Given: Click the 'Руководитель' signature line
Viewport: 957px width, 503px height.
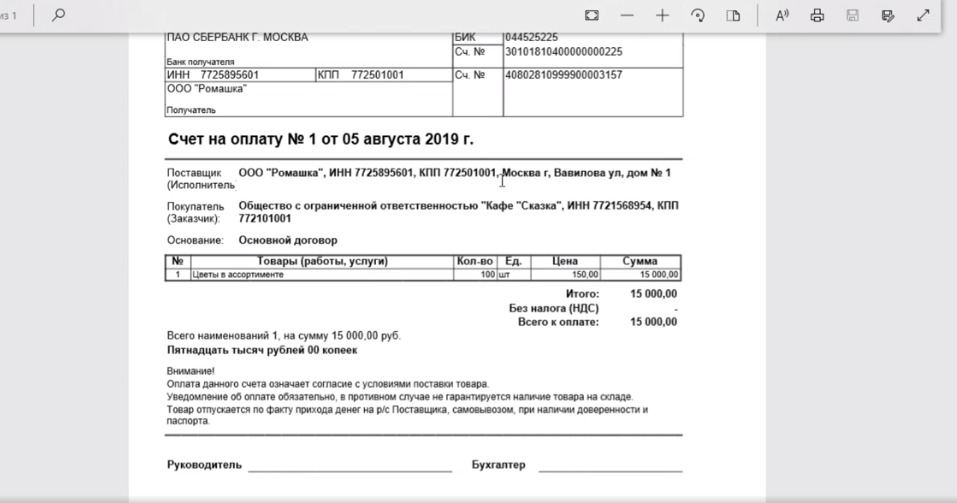Looking at the screenshot, I should pyautogui.click(x=349, y=466).
